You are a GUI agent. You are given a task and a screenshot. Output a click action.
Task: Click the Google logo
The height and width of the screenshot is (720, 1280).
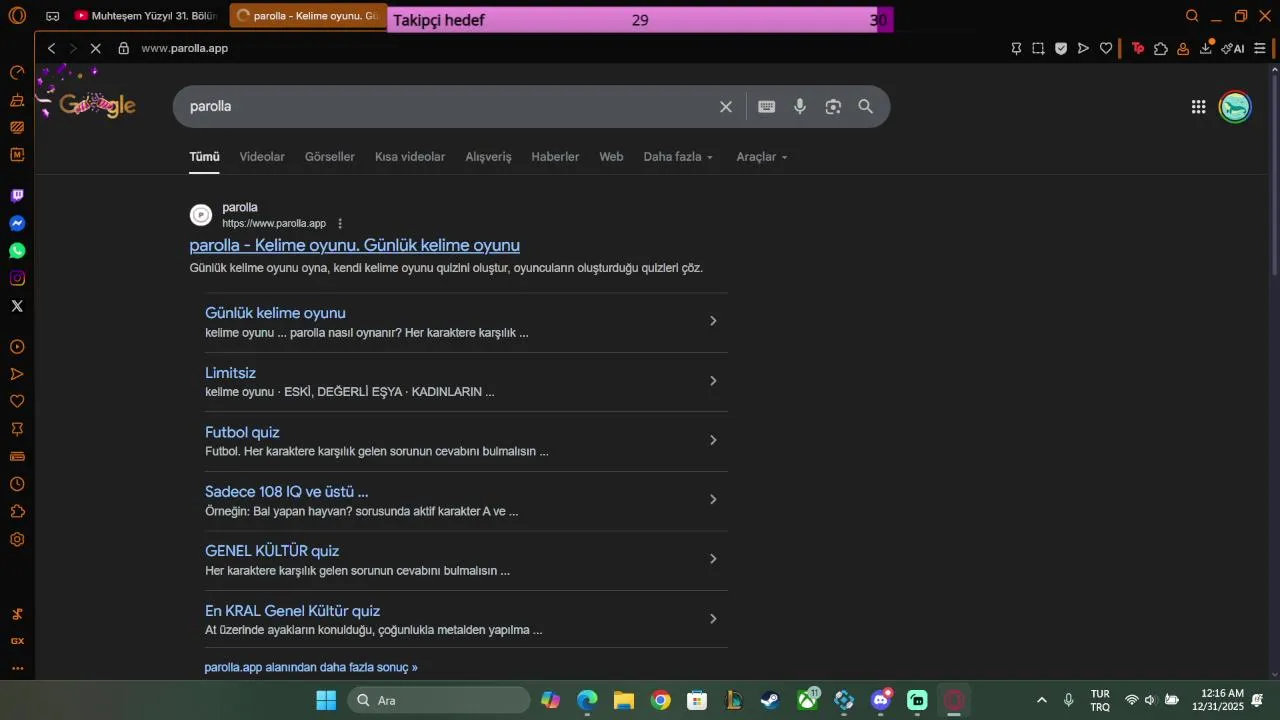point(97,105)
